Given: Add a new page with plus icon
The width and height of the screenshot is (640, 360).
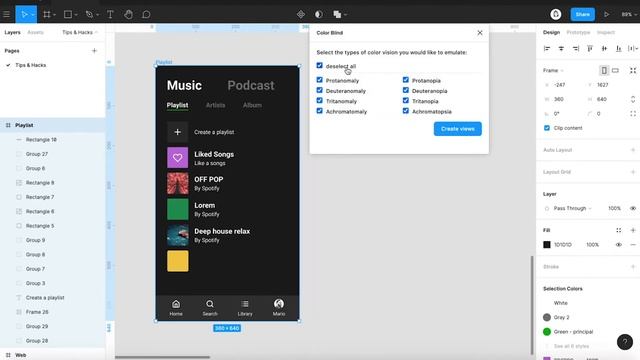Looking at the screenshot, I should tap(94, 51).
